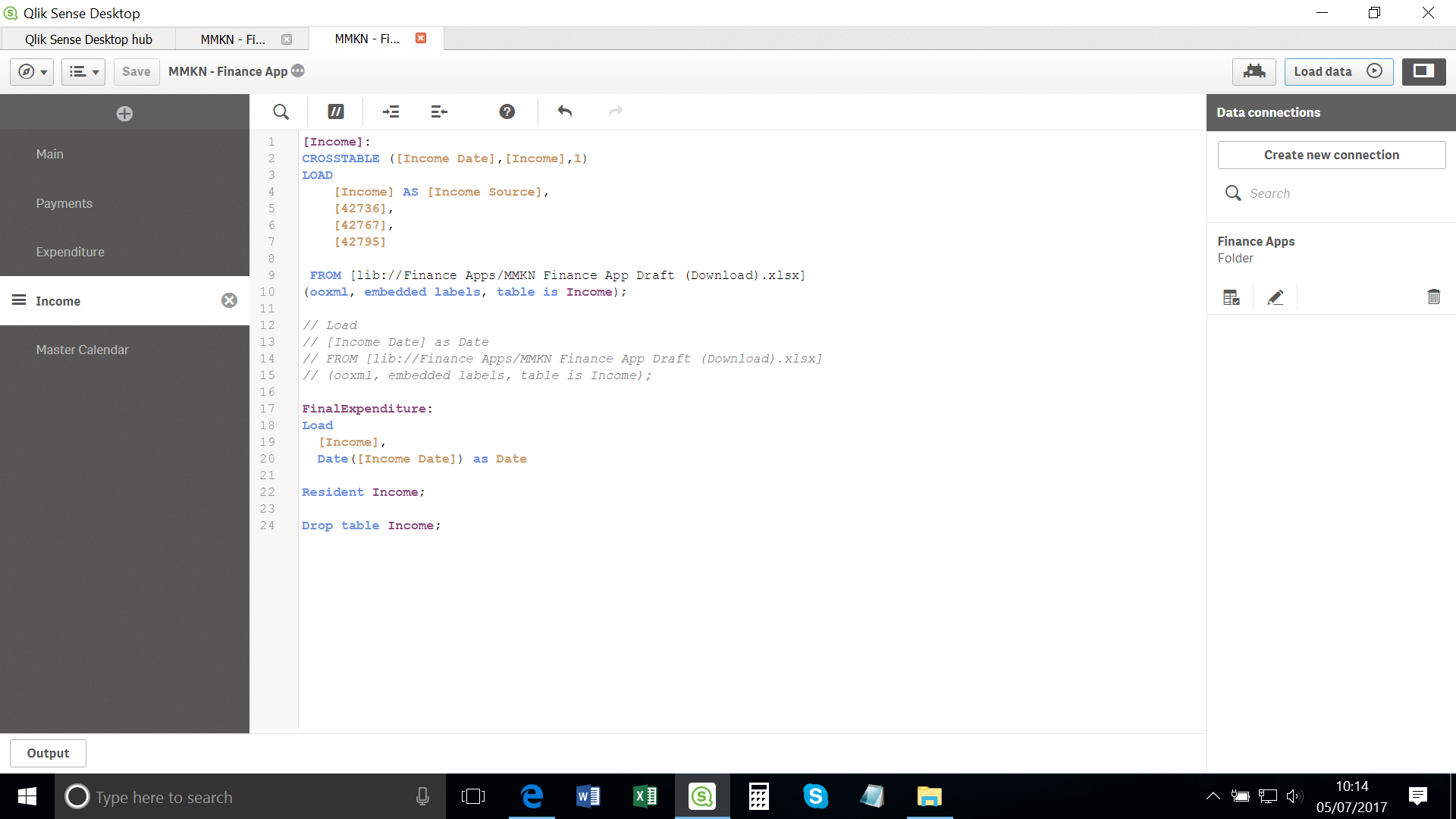
Task: Click FinalExpenditure label on line 17
Action: (364, 409)
